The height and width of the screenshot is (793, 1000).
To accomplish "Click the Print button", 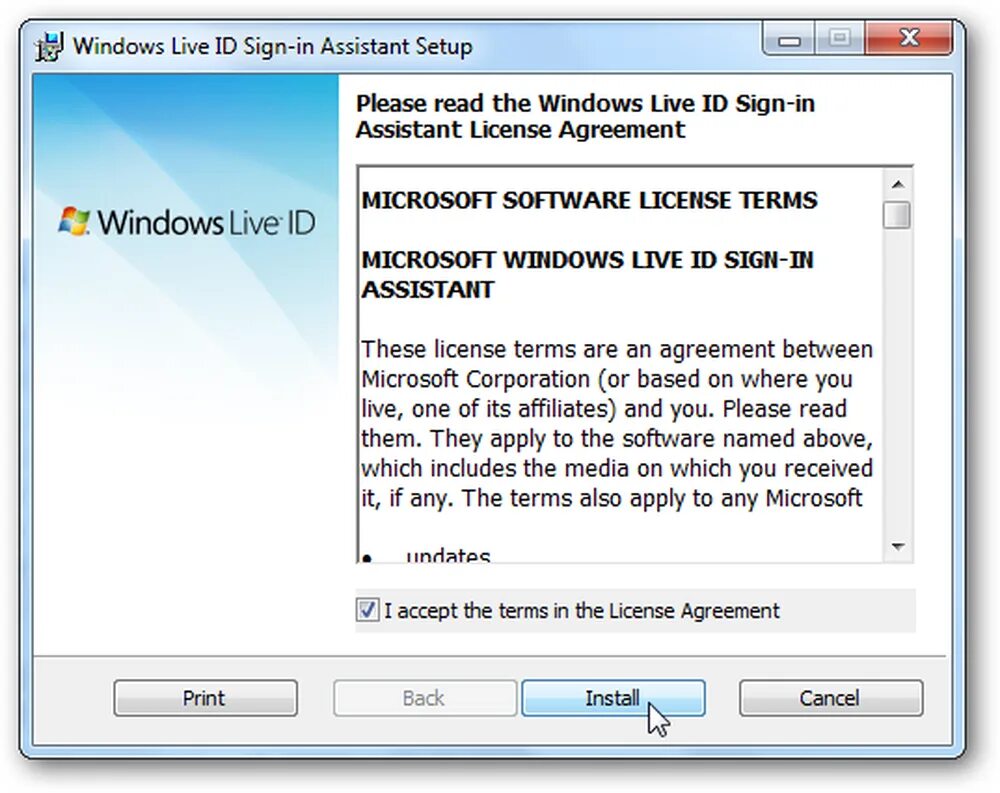I will tap(205, 698).
